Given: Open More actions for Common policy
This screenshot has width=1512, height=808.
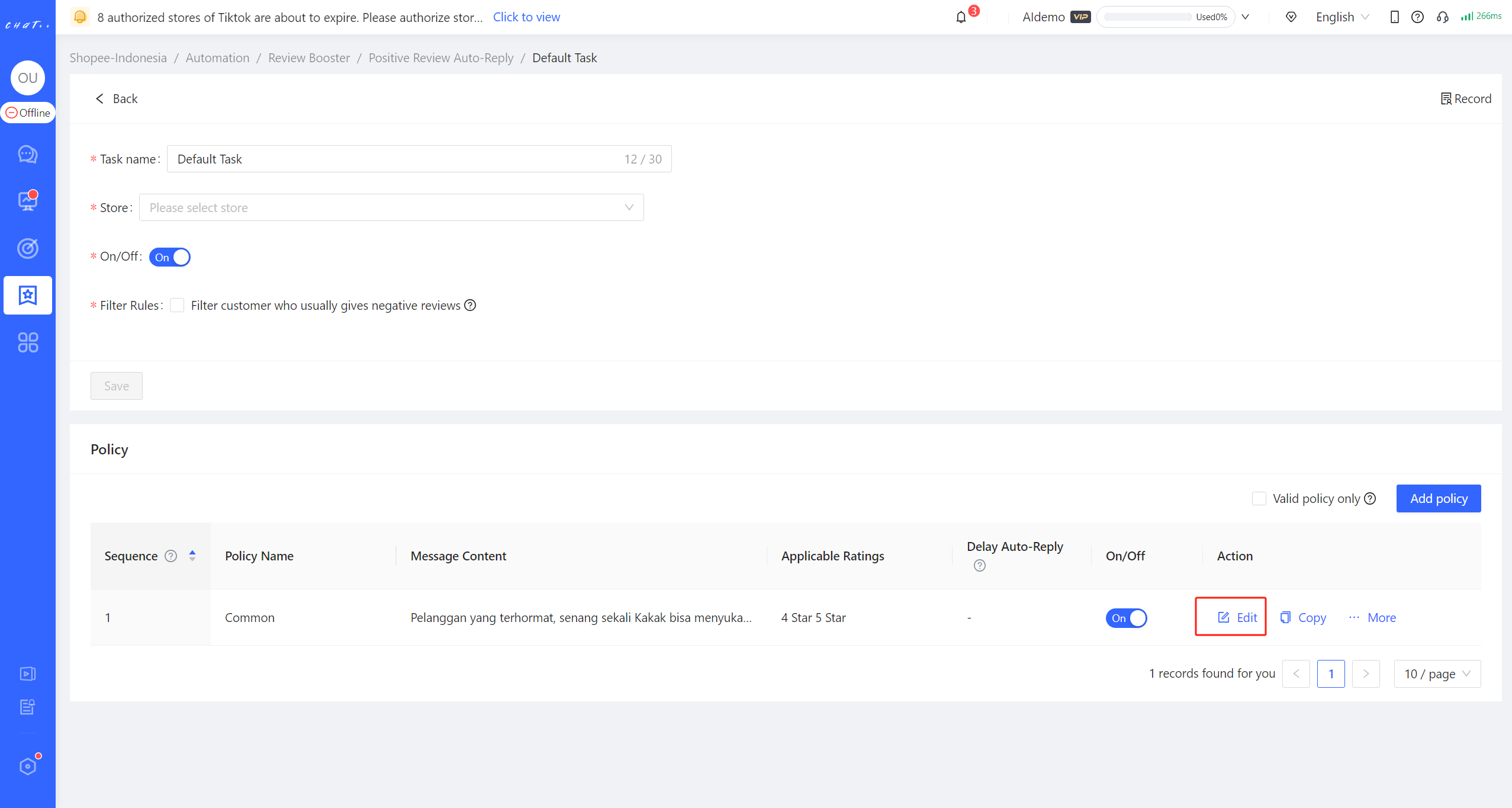Looking at the screenshot, I should point(1372,617).
